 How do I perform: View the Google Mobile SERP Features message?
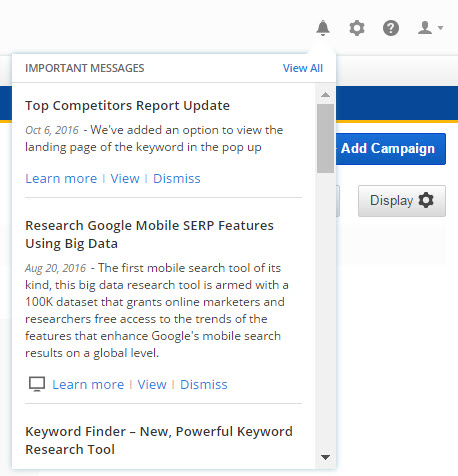click(x=152, y=385)
